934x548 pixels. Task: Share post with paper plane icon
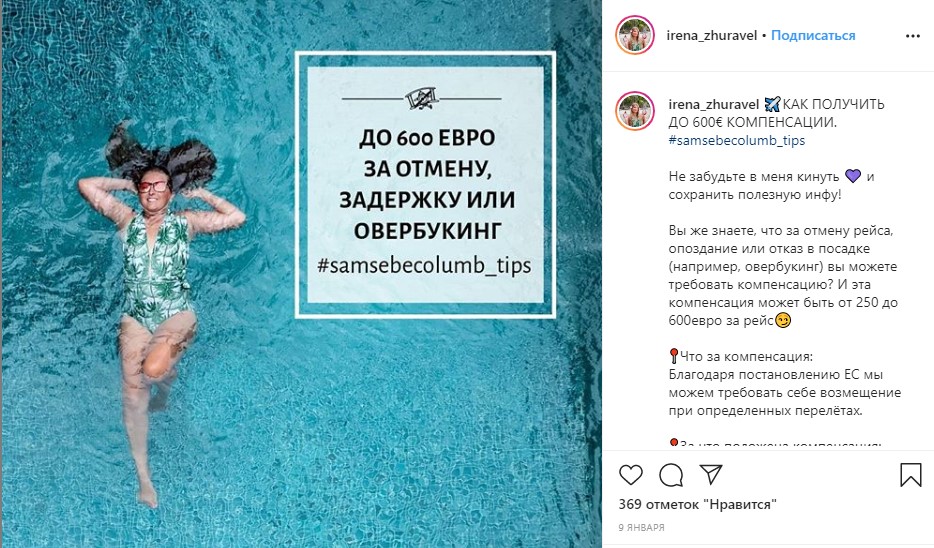711,474
